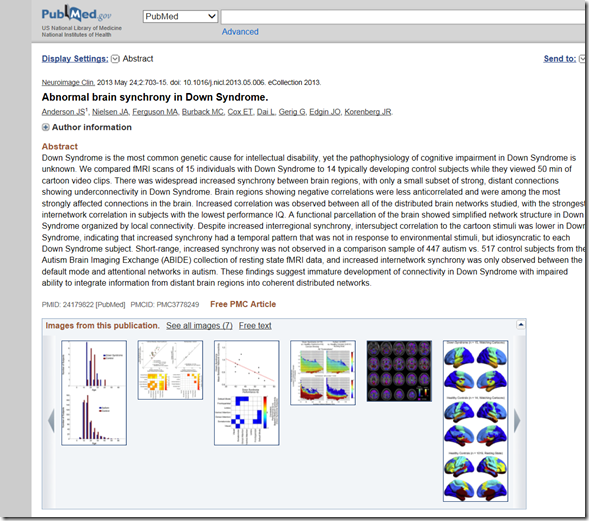Open the Free PMC Article link

pos(243,304)
